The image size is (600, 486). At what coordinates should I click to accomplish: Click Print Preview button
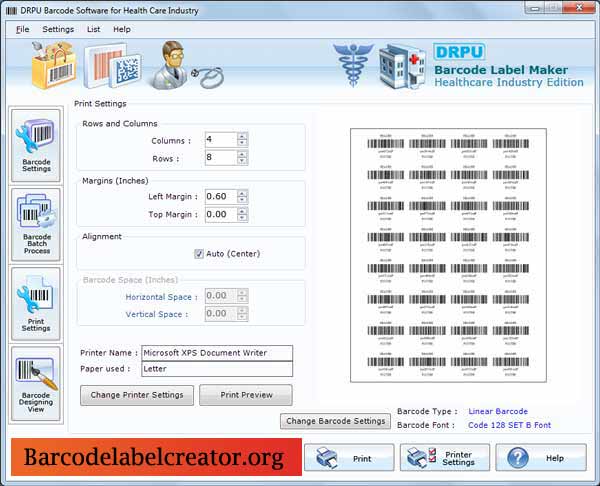pos(246,395)
